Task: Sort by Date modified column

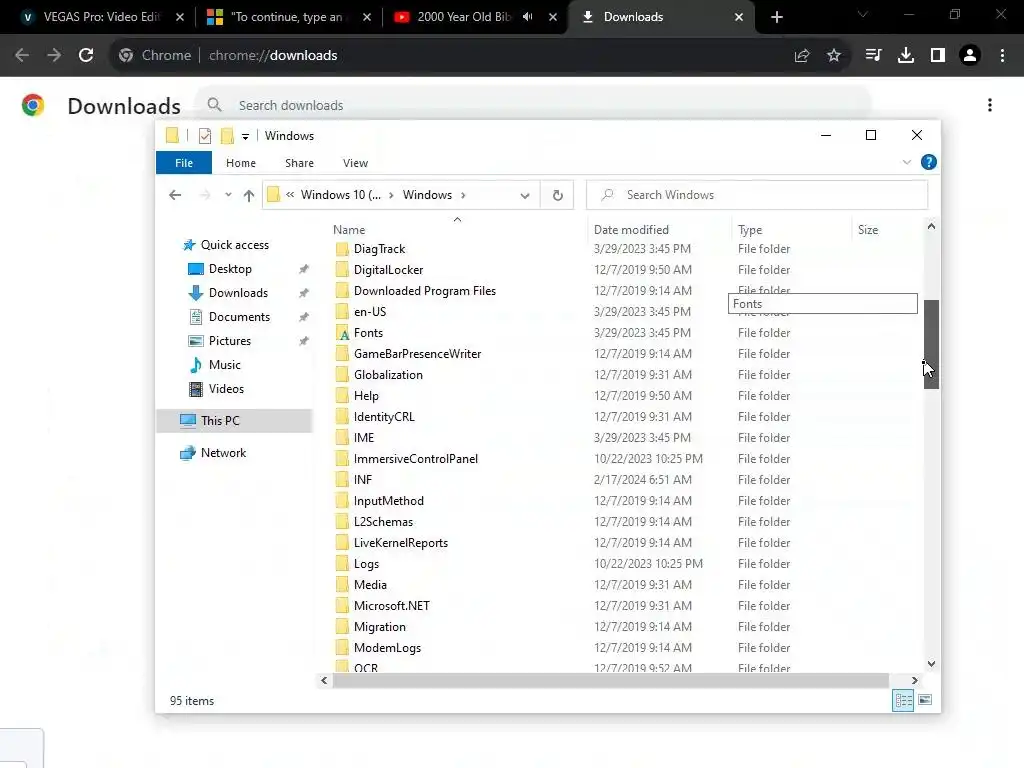Action: pyautogui.click(x=660, y=229)
